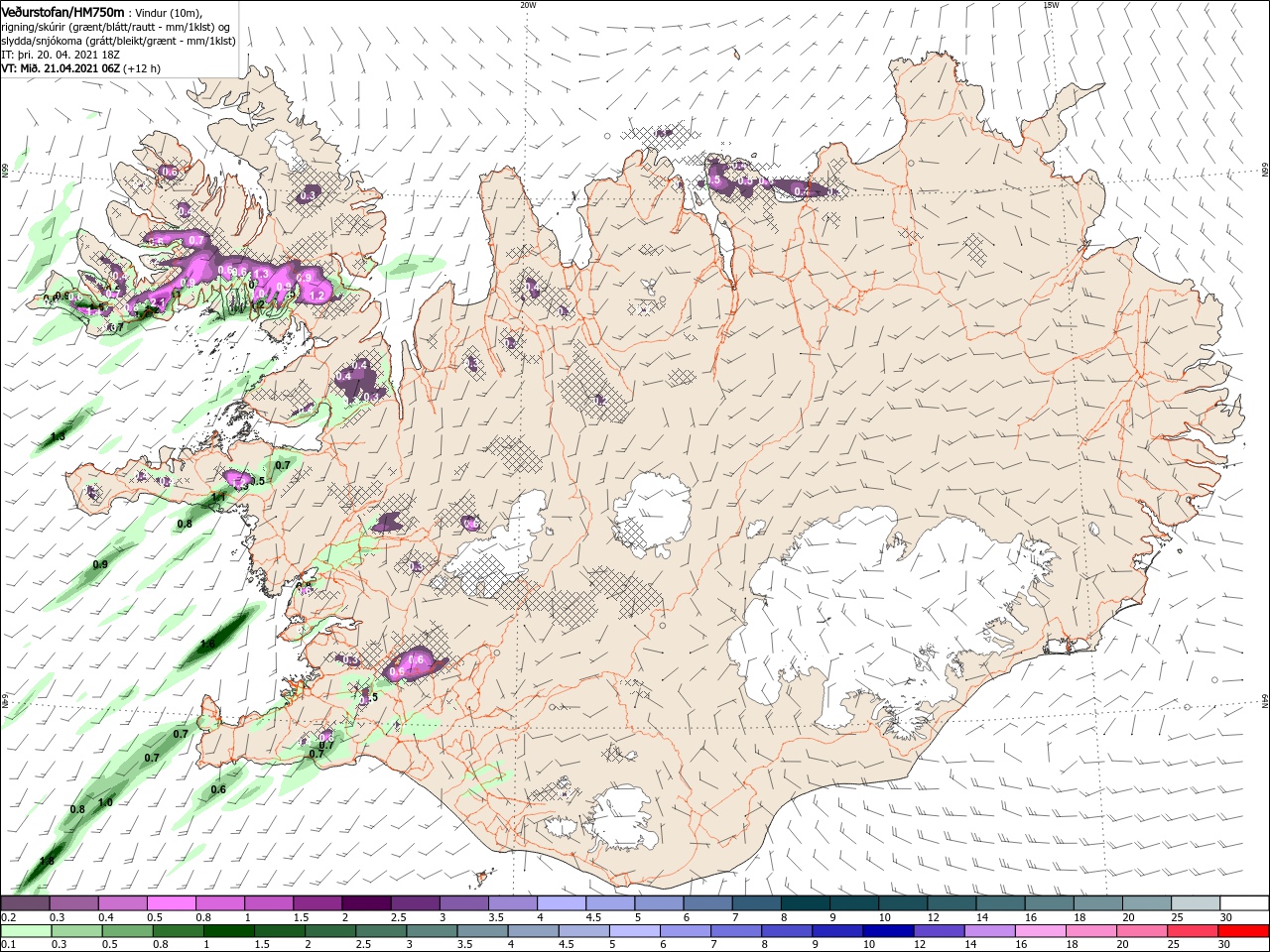The width and height of the screenshot is (1270, 952).
Task: Click the '15W' longitude label at top
Action: pyautogui.click(x=1051, y=4)
